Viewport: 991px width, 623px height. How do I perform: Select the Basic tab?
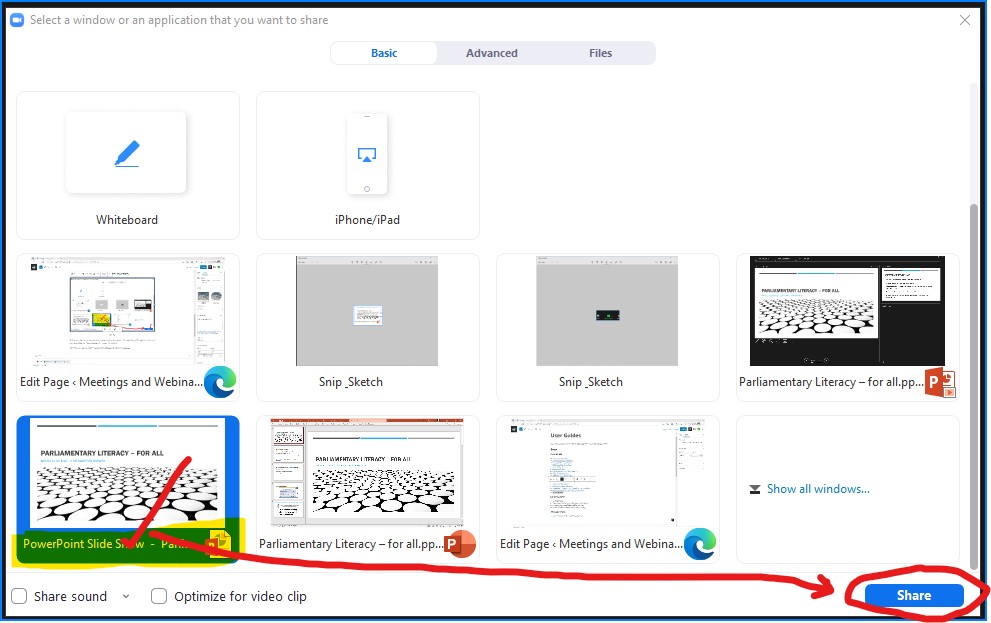(x=384, y=52)
